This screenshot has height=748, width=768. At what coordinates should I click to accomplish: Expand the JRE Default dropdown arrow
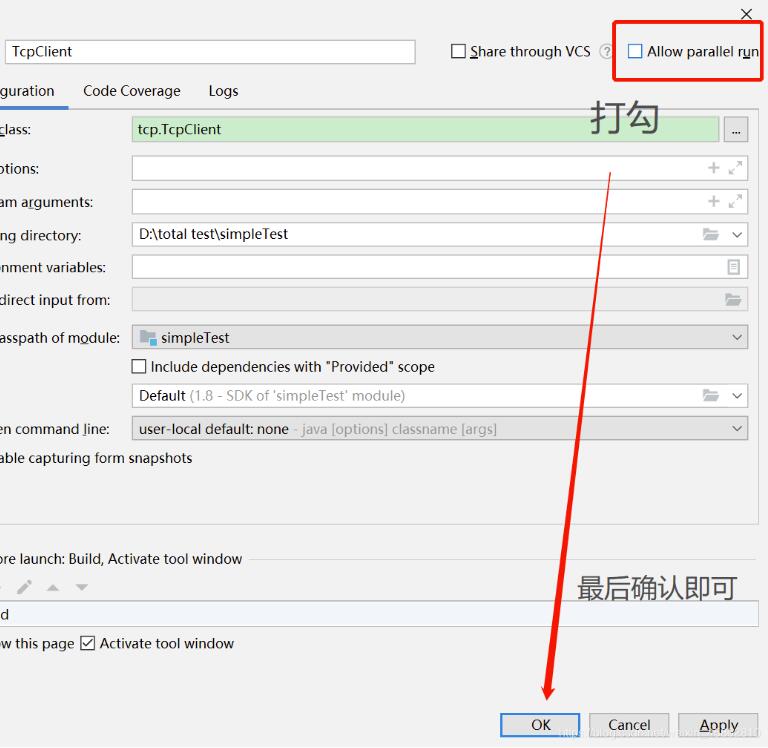click(x=737, y=395)
